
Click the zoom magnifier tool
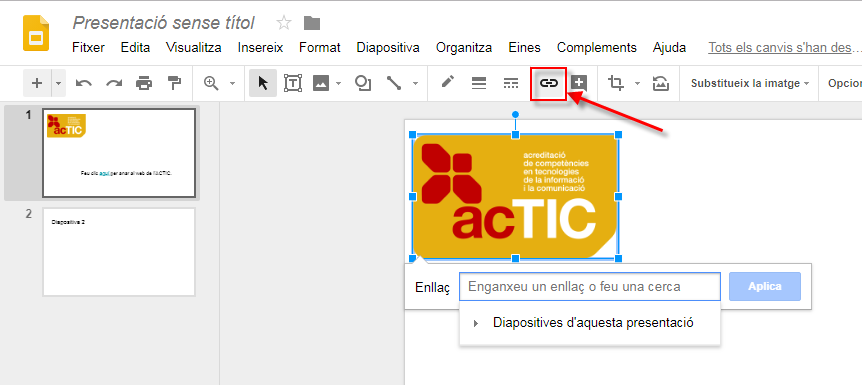point(211,83)
